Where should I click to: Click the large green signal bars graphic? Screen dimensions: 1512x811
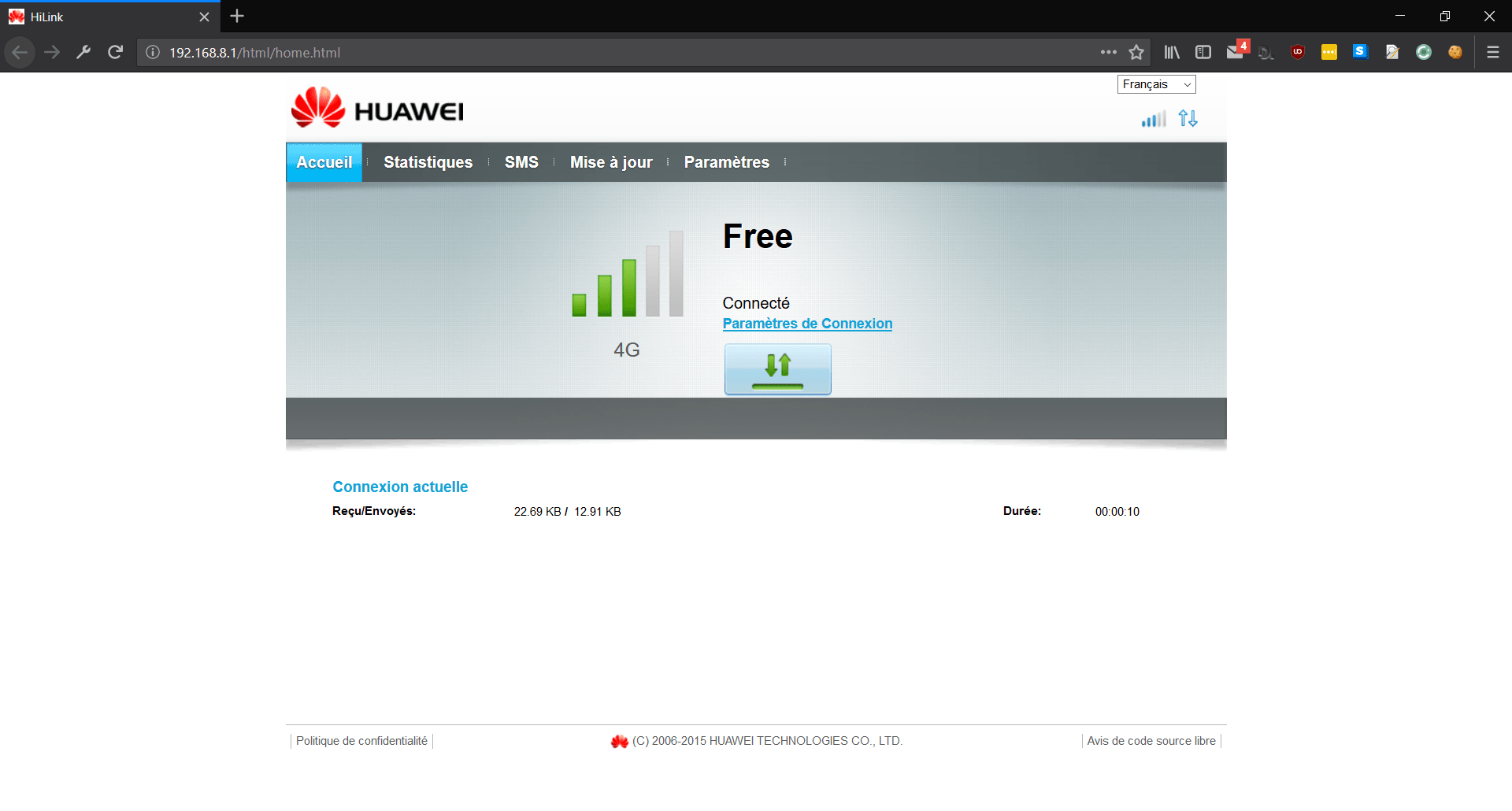pos(628,273)
